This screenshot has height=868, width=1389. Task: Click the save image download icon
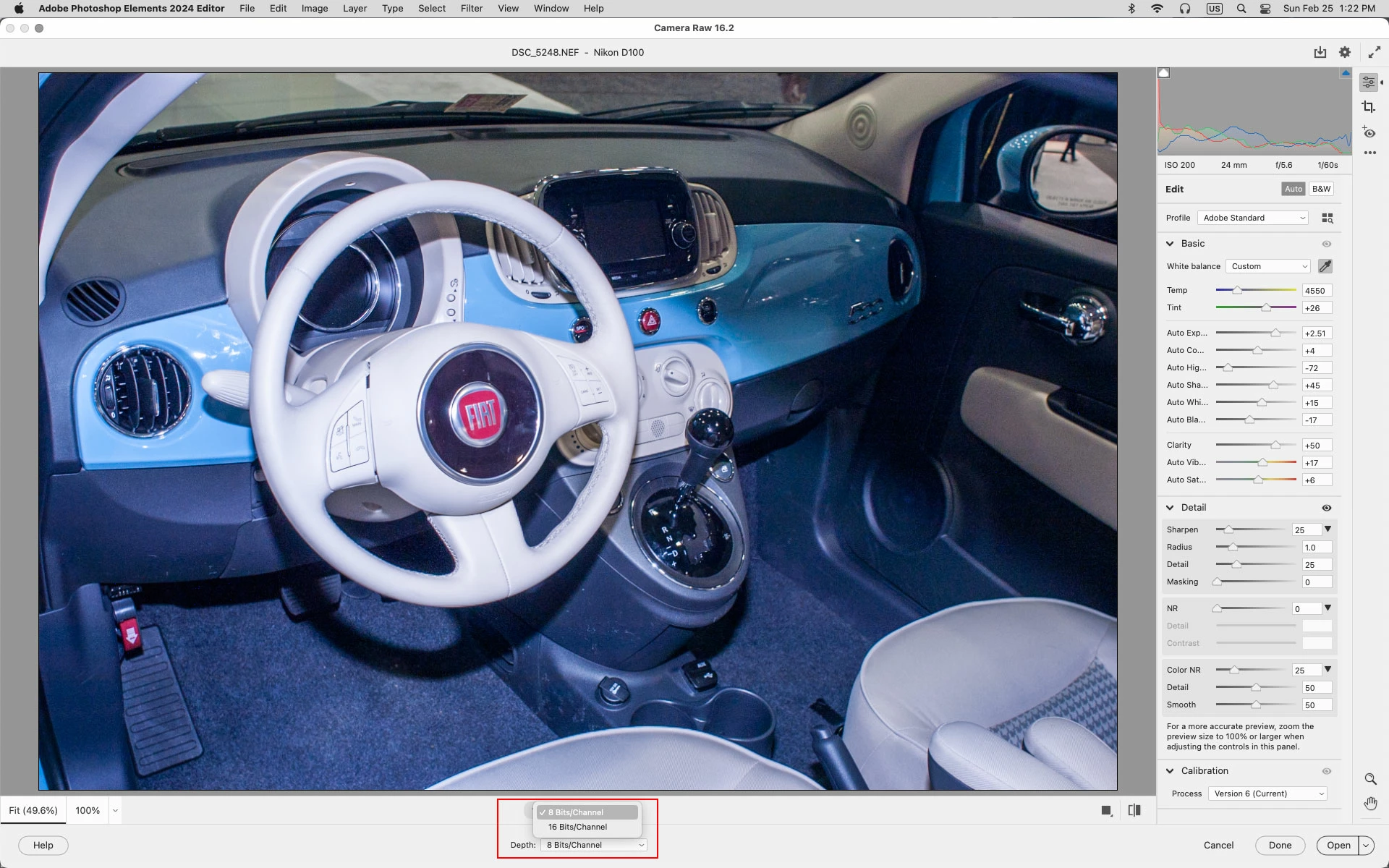[x=1320, y=52]
